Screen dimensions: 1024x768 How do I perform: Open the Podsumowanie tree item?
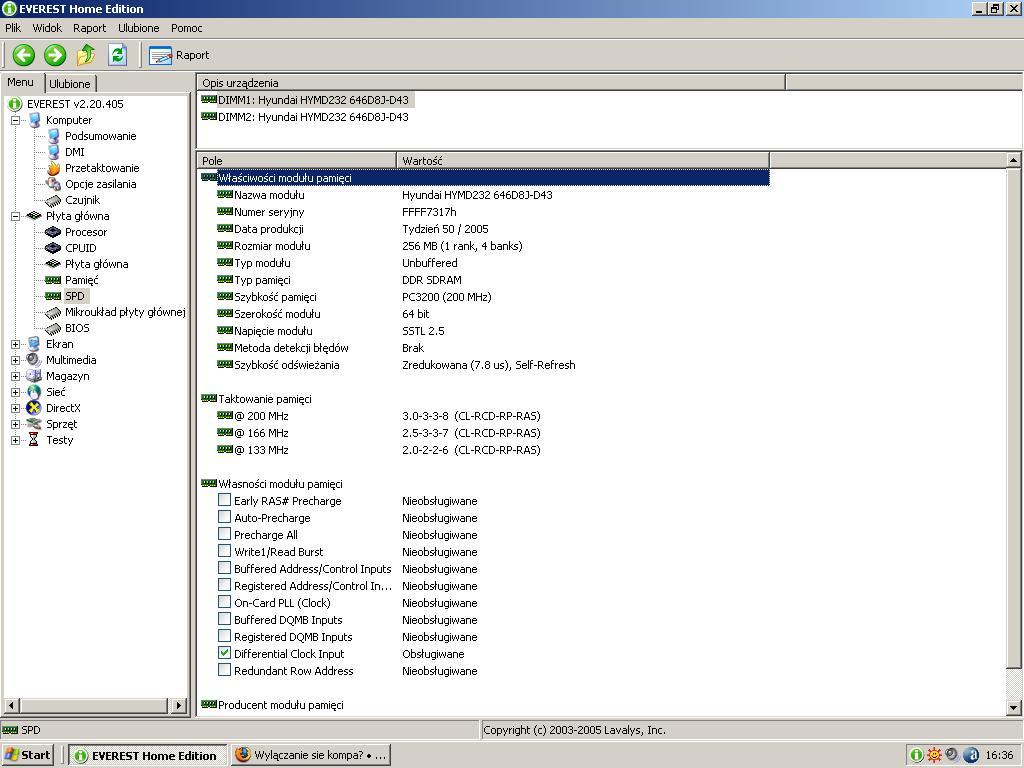(101, 136)
